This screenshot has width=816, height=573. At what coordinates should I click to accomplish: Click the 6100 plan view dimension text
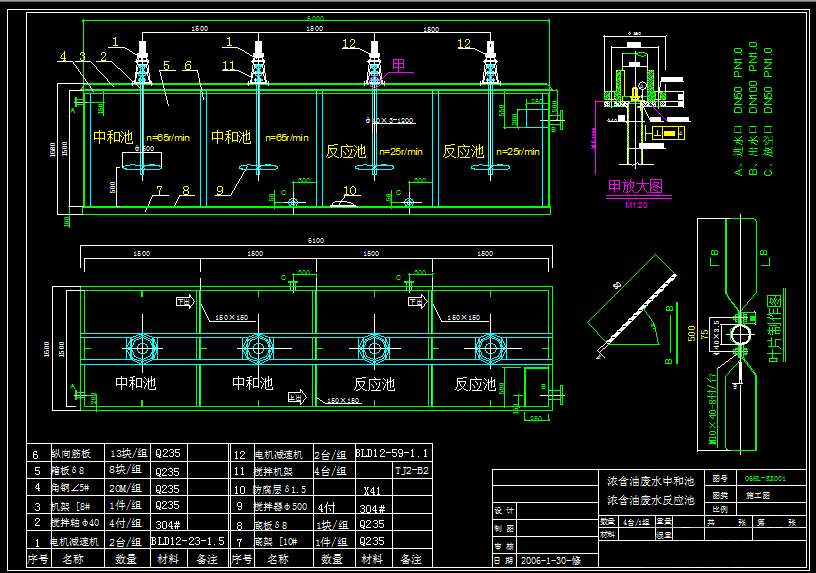point(315,240)
